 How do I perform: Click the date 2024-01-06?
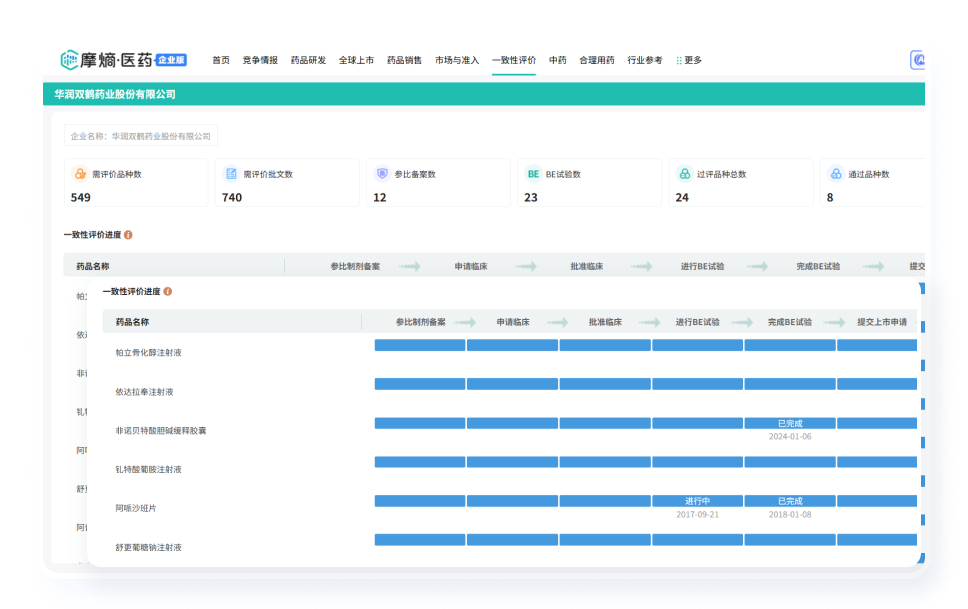(x=790, y=437)
